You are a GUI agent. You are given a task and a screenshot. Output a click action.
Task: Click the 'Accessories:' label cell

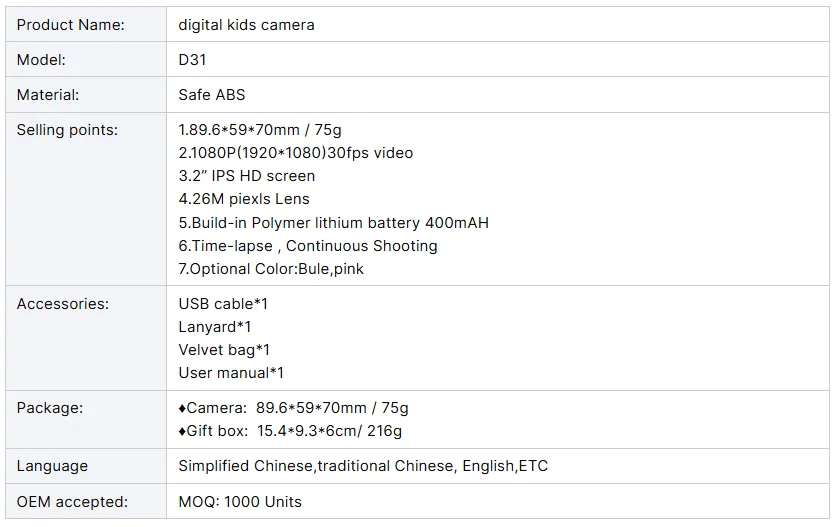(x=86, y=338)
